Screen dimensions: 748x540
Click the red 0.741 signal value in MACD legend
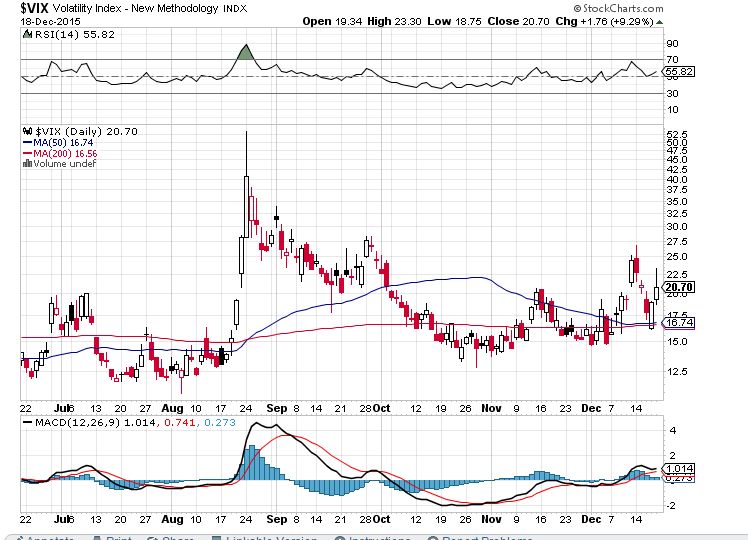pyautogui.click(x=179, y=423)
